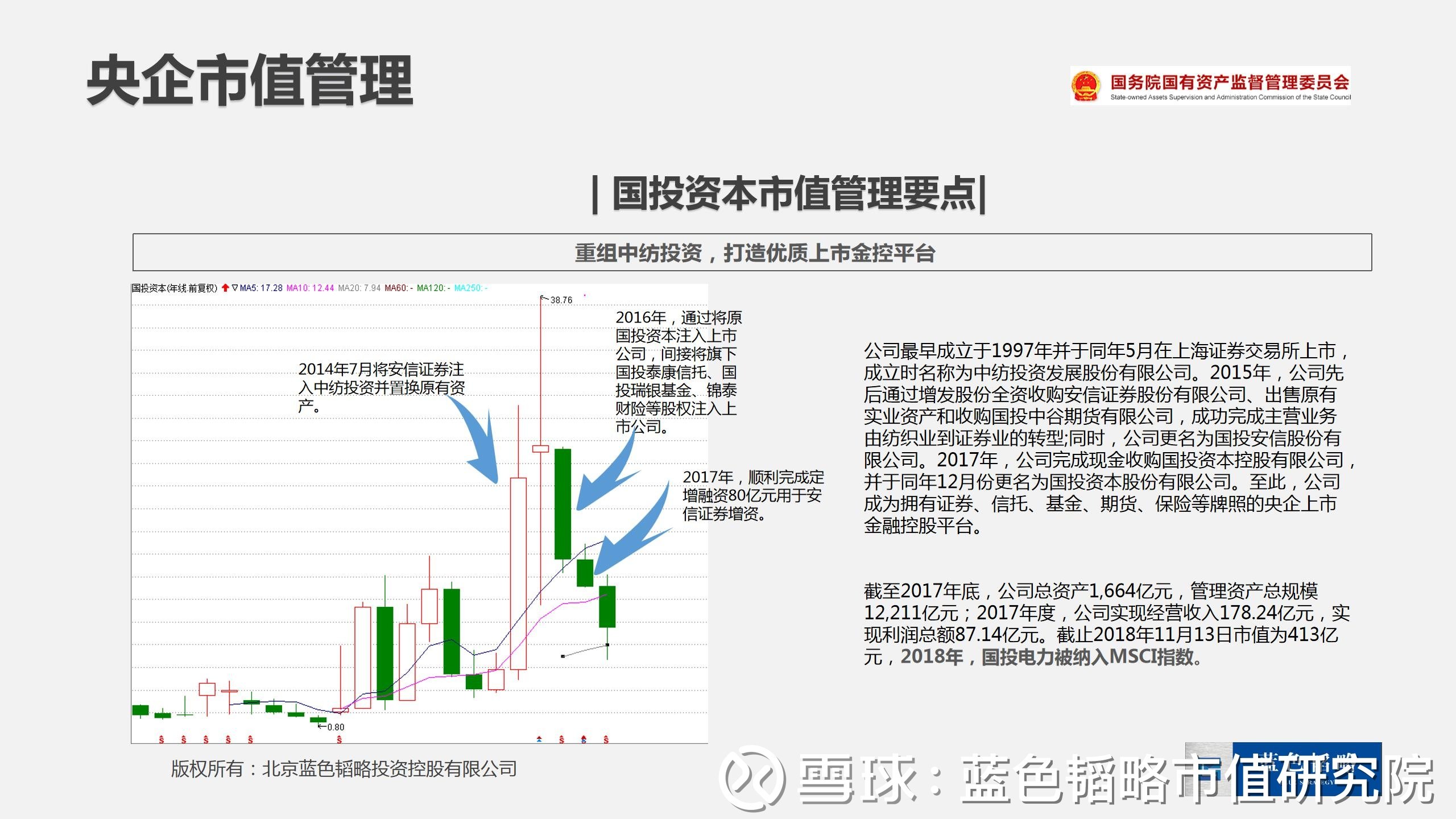The height and width of the screenshot is (819, 1456).
Task: Click the bold text 2018年,国投电力被纳入MSCI指数
Action: [x=1051, y=657]
